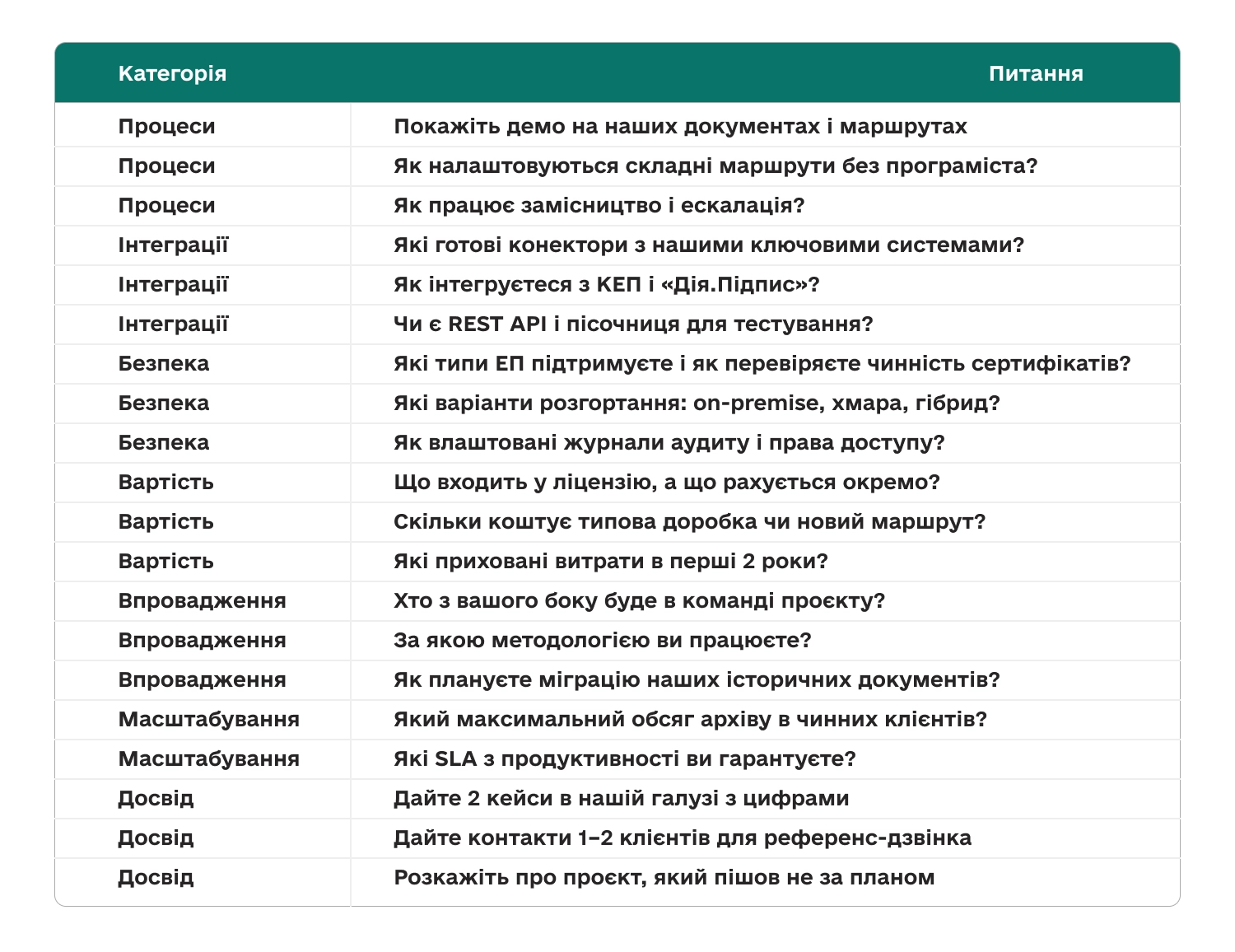Click the question about замісництво і ескалація

tap(599, 205)
